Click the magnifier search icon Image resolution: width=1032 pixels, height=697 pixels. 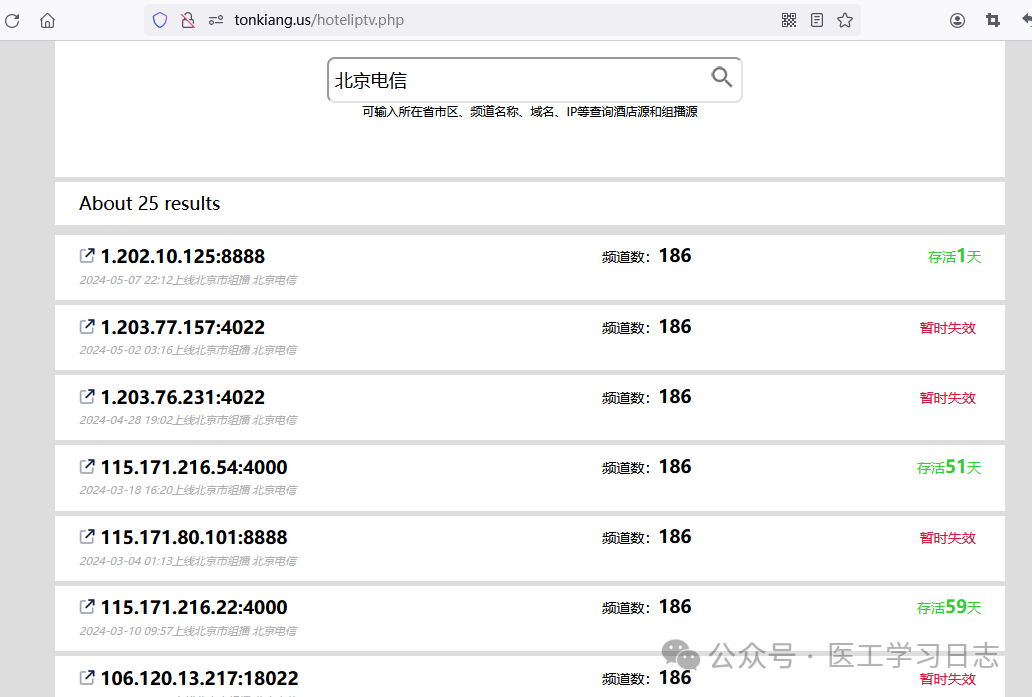(x=722, y=77)
